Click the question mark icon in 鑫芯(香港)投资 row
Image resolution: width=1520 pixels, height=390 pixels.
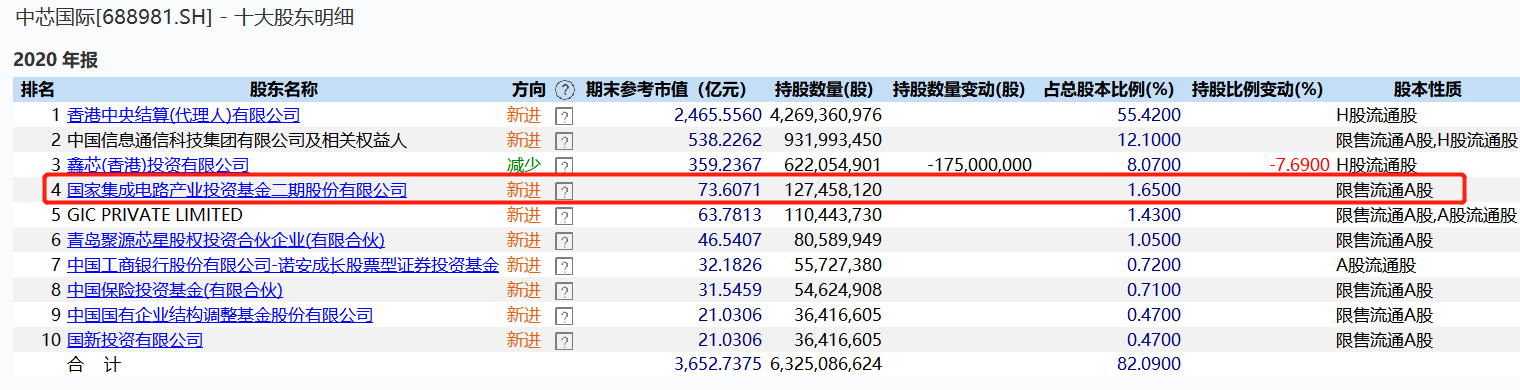point(564,166)
